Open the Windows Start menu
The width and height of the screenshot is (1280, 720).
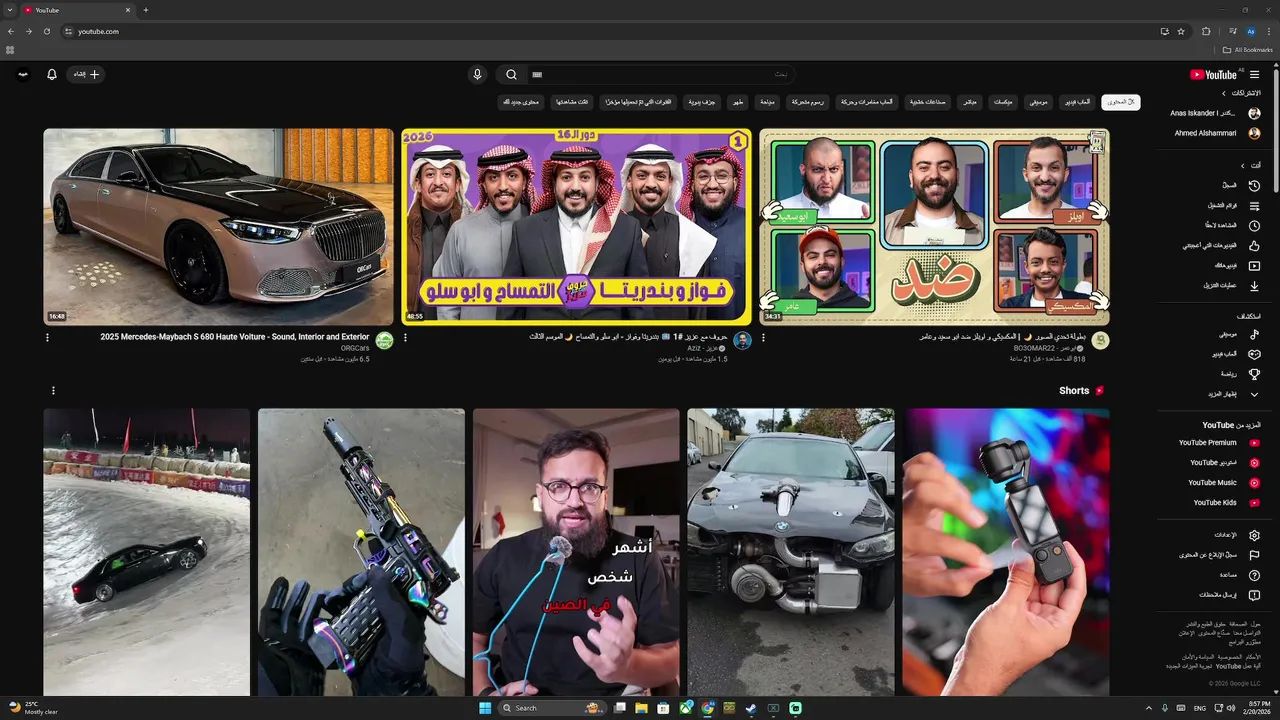(x=485, y=708)
